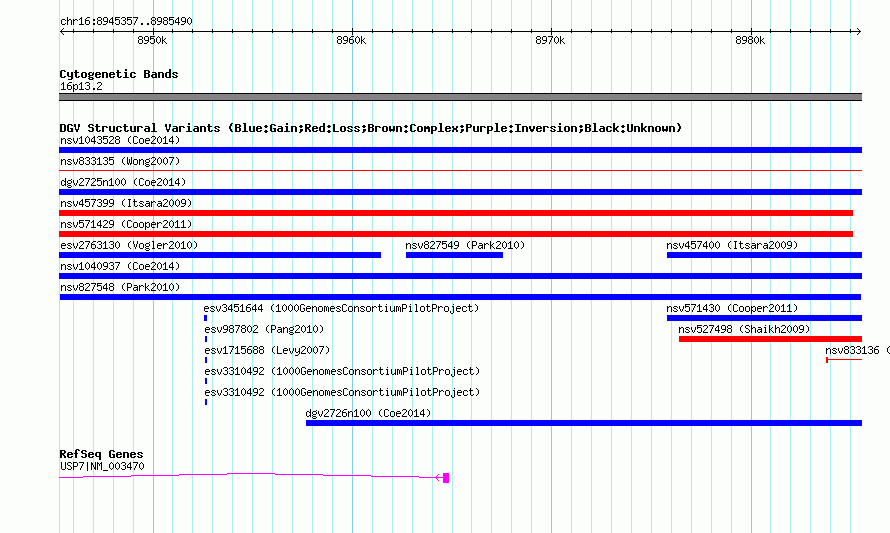890x533 pixels.
Task: Click the blue bar for dgv2725n100
Action: (460, 192)
